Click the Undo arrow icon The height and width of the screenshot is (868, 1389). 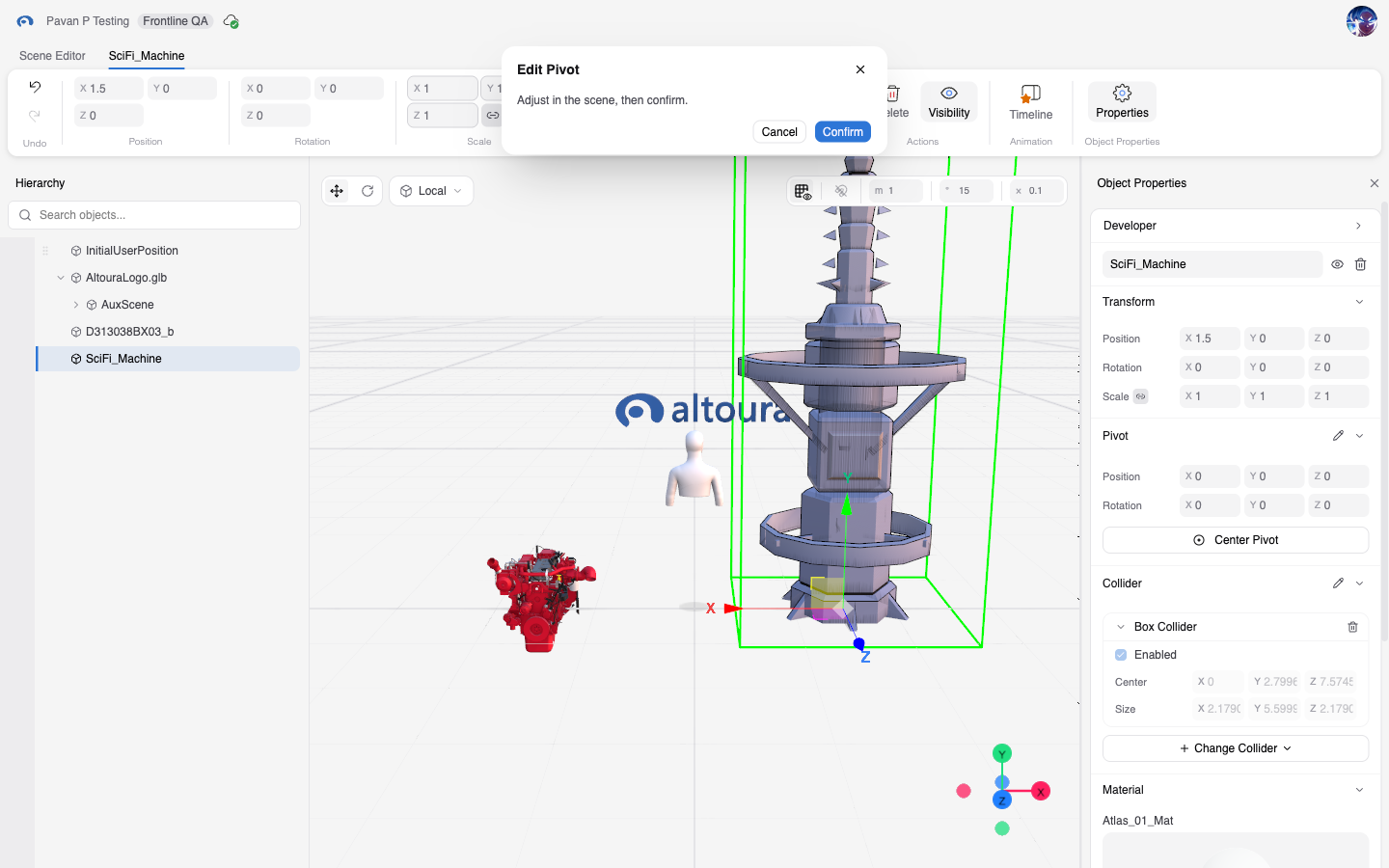point(35,87)
